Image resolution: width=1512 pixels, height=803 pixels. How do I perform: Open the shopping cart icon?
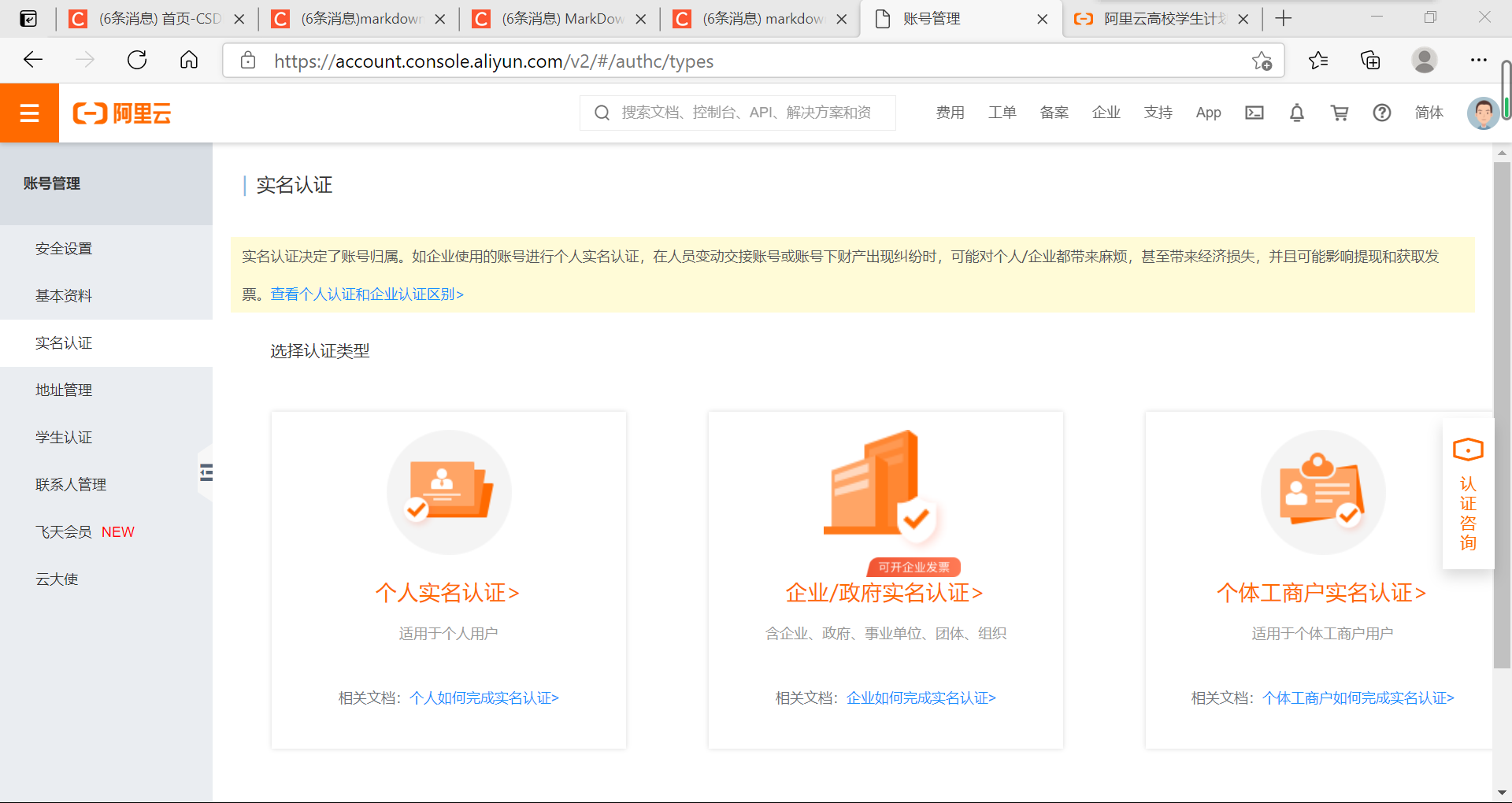(x=1340, y=113)
